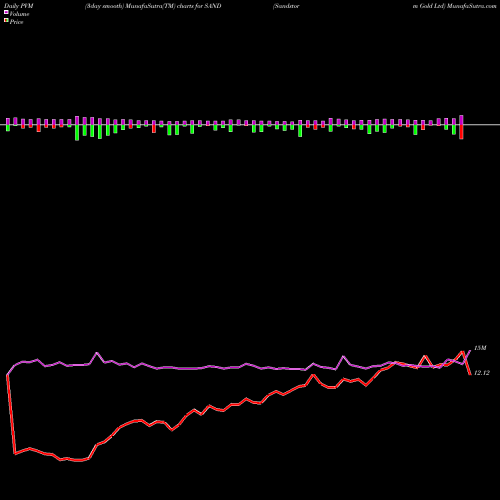Screen dimensions: 500x500
Task: Click the MunafaSutra.com text at top right
Action: (x=472, y=6)
